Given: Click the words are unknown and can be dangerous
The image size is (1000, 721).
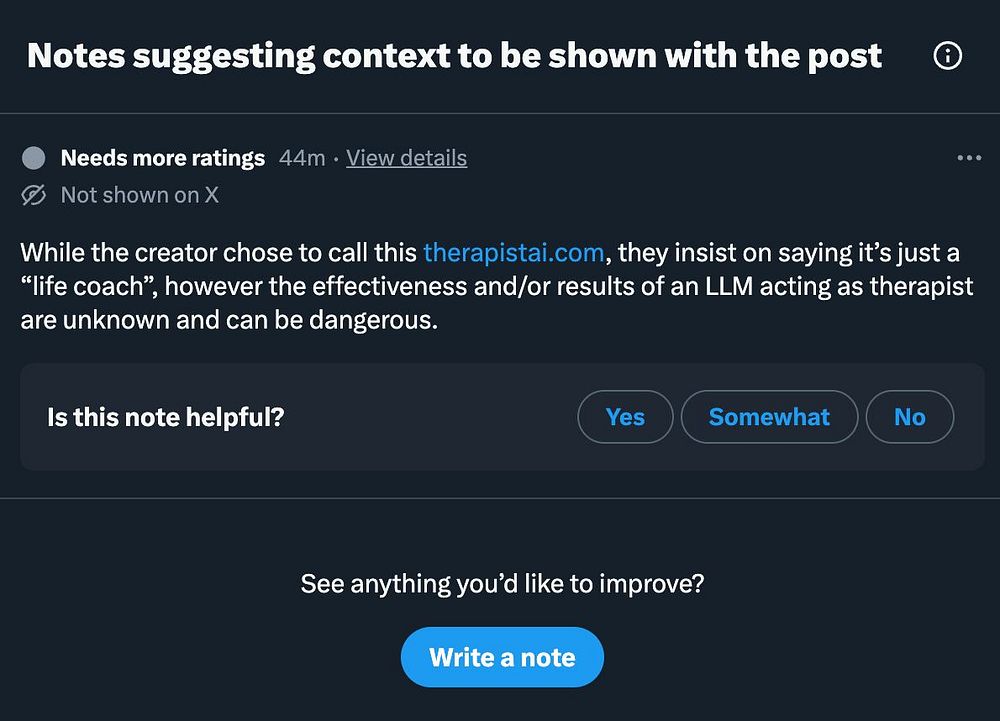Looking at the screenshot, I should pos(229,323).
